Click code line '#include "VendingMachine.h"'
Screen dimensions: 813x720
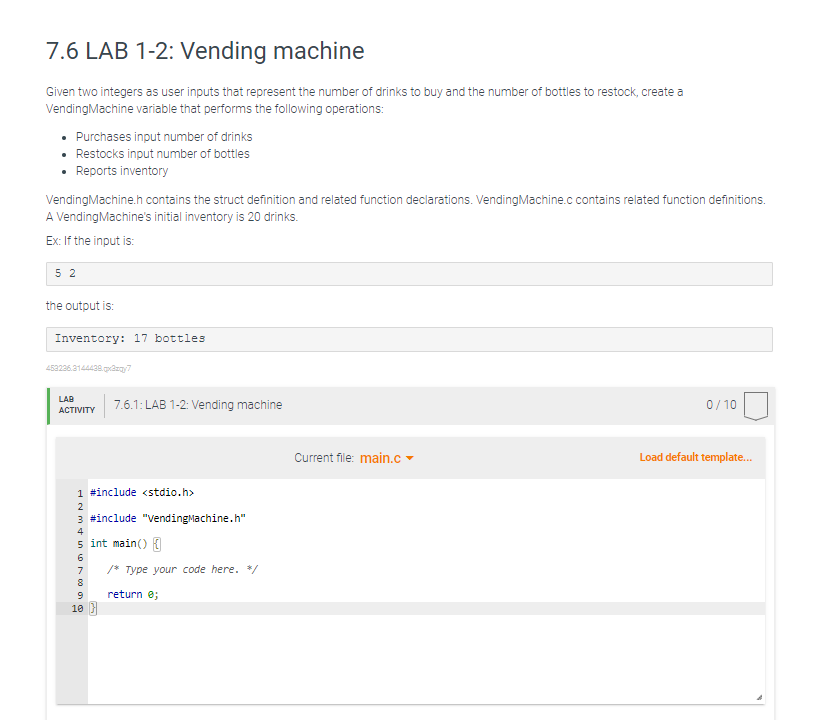tap(168, 518)
